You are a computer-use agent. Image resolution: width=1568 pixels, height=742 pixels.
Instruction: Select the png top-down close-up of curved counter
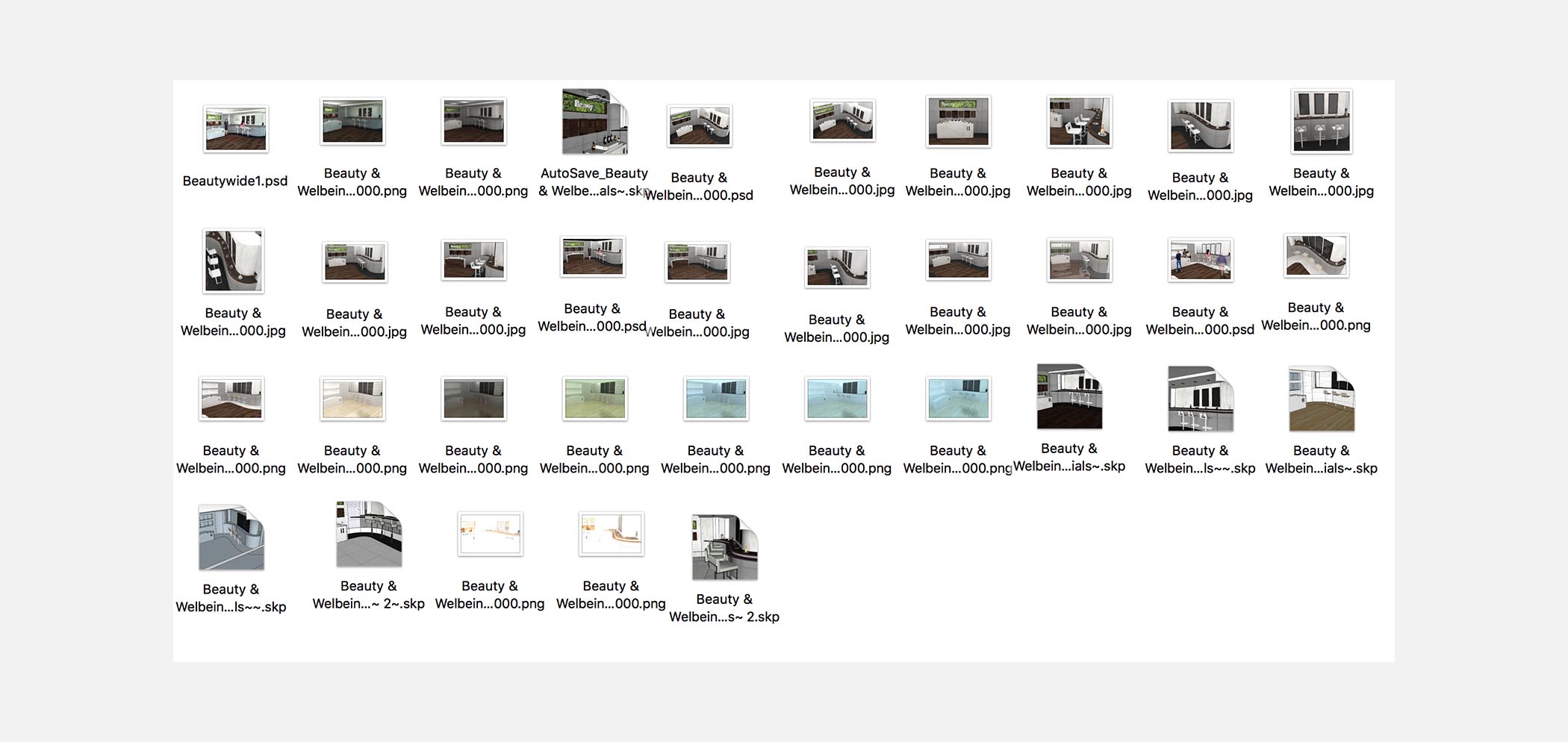coord(1316,256)
